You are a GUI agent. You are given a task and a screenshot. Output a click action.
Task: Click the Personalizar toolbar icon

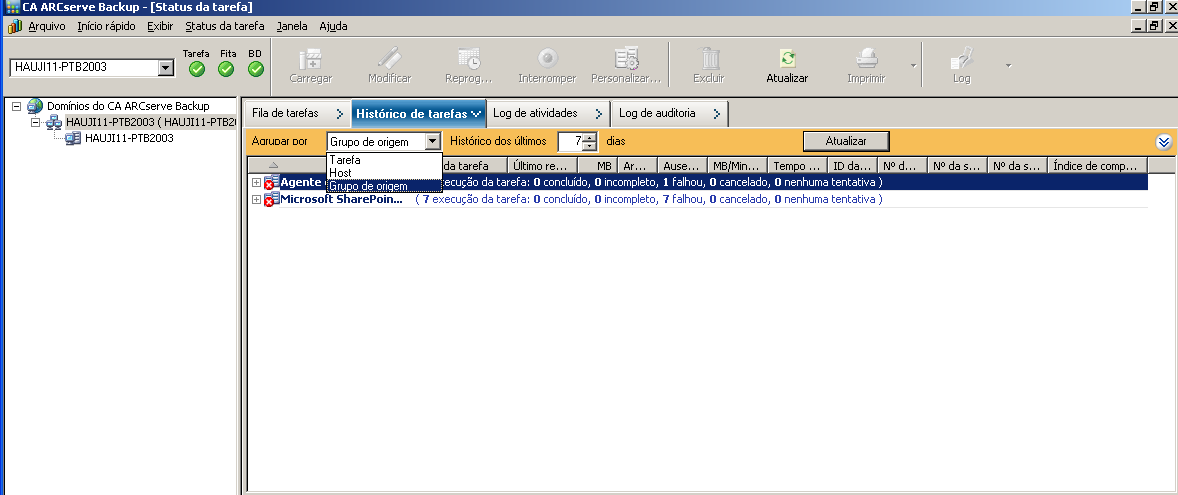(626, 59)
